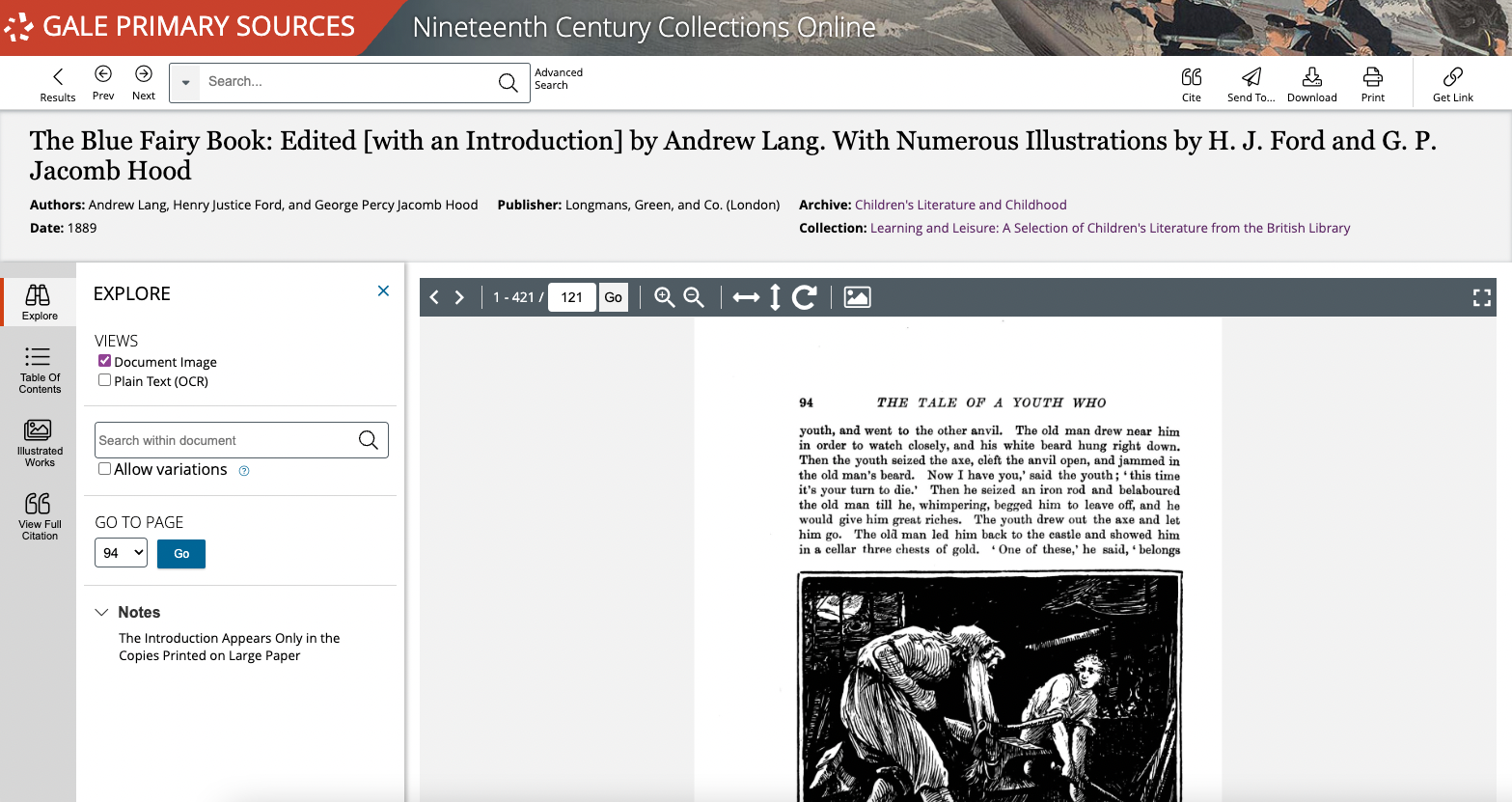Select the Explore sidebar tab

click(x=40, y=302)
